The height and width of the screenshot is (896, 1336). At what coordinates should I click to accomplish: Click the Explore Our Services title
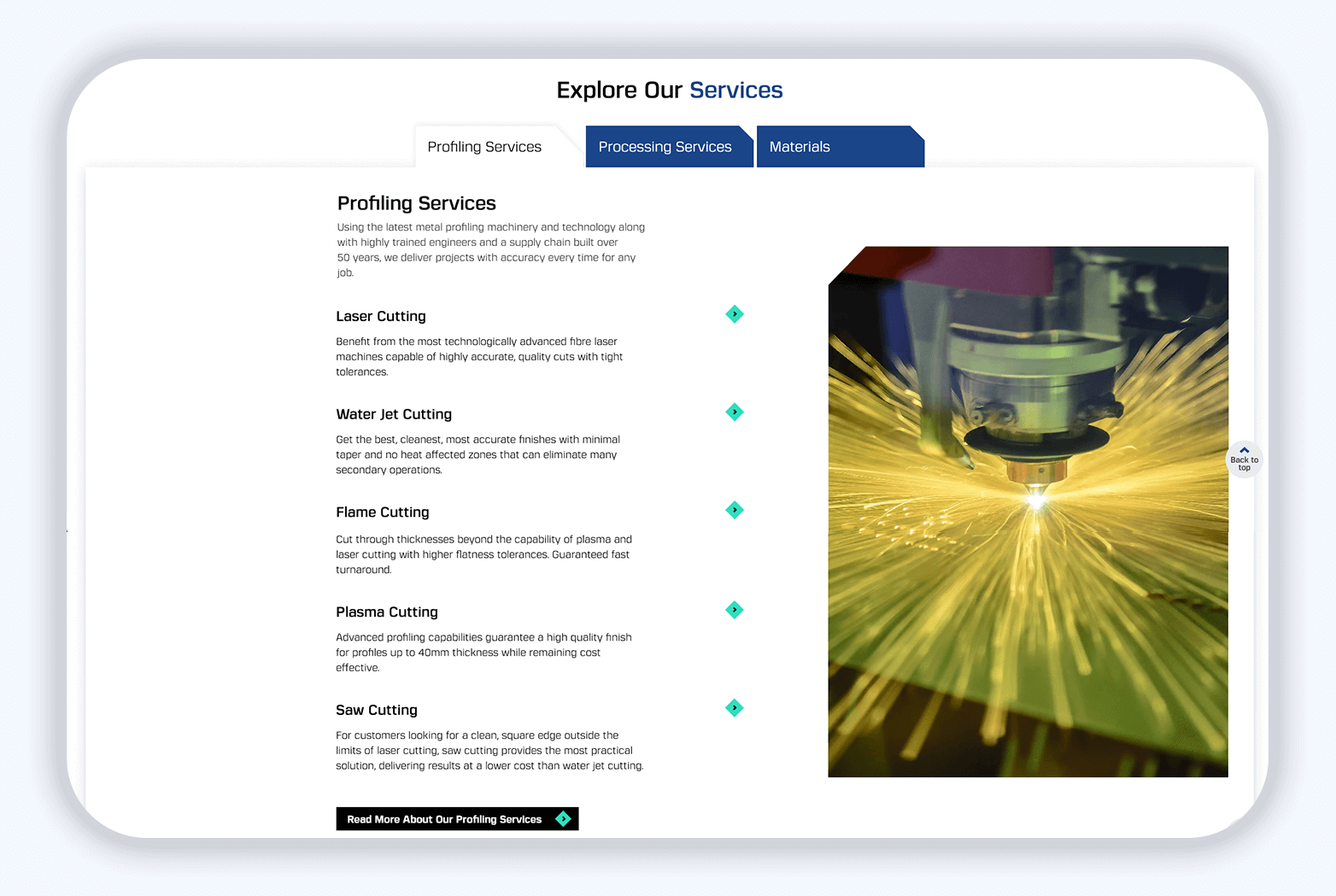click(669, 90)
